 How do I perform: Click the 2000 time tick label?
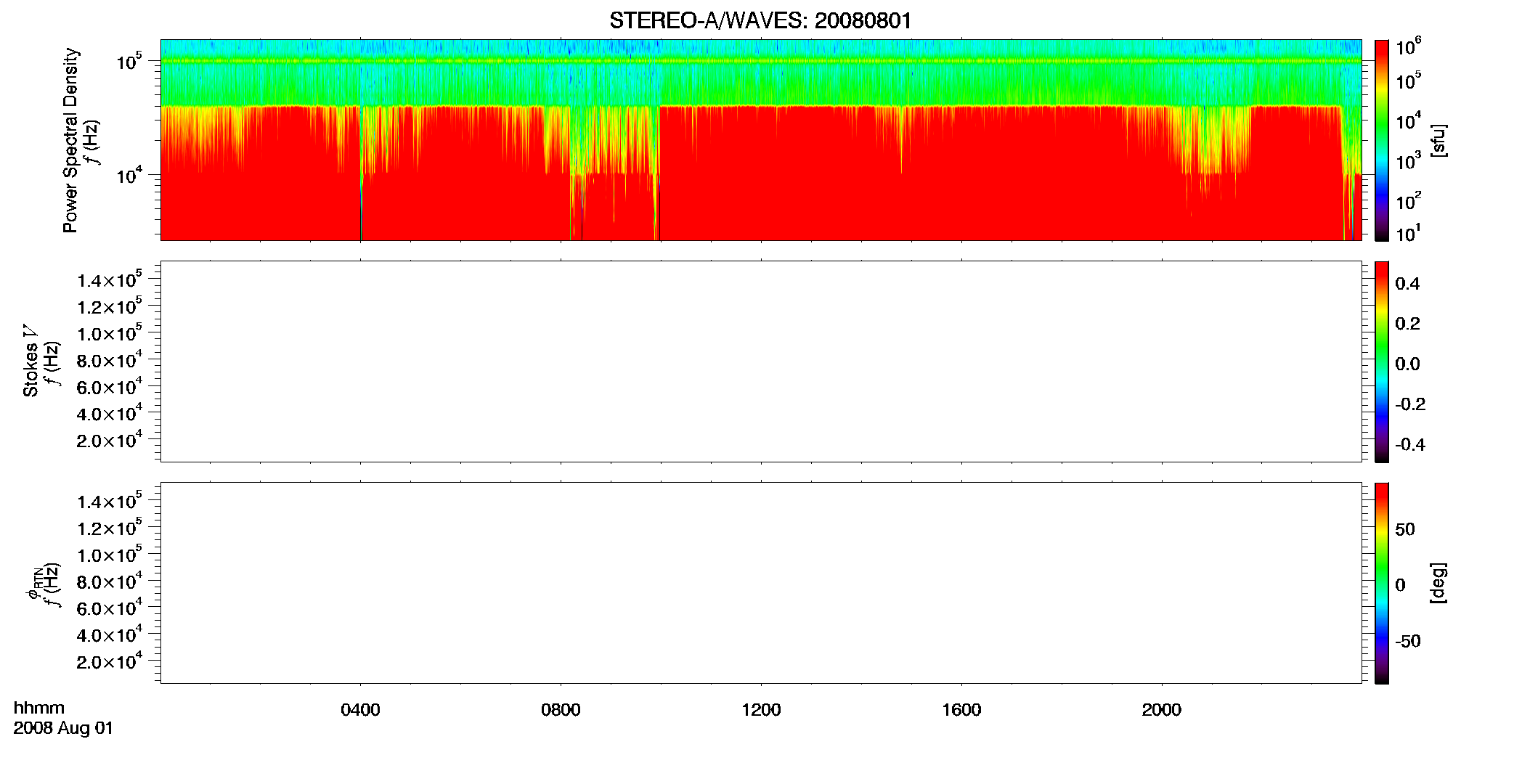point(1162,710)
